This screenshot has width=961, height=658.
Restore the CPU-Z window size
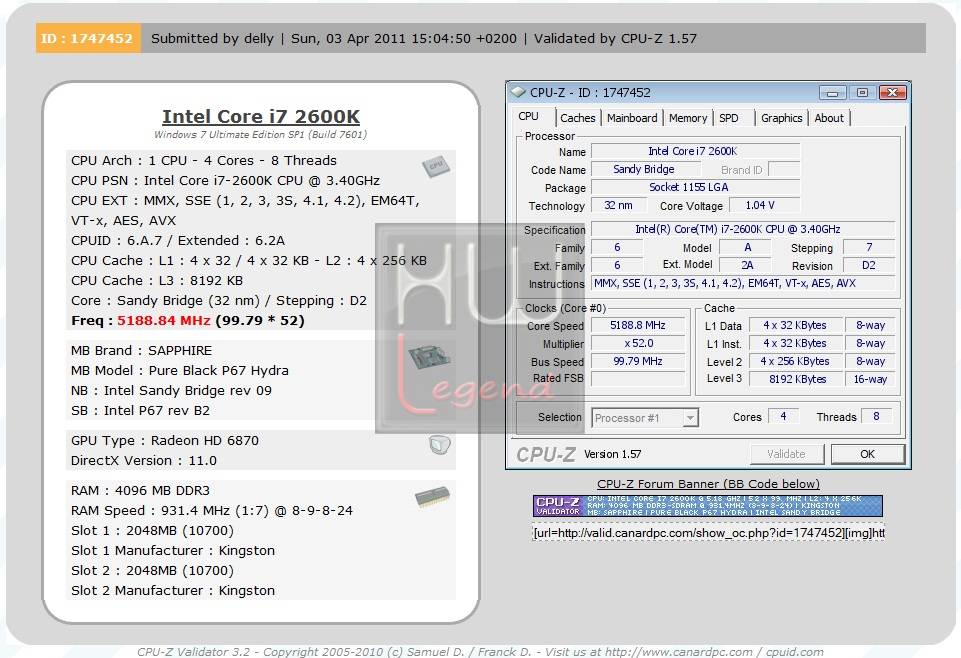tap(862, 93)
